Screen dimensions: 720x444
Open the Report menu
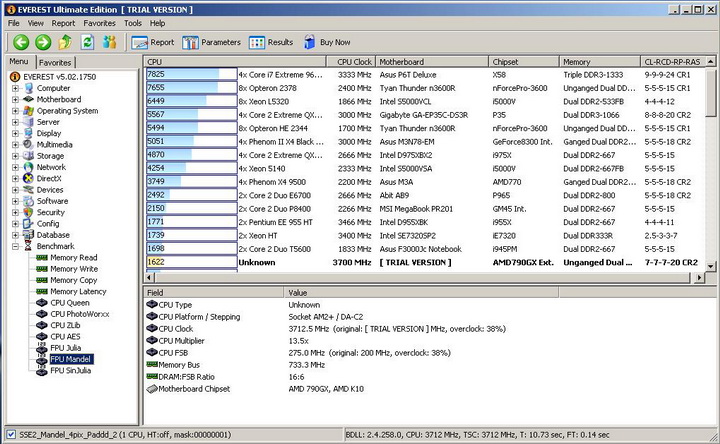63,23
